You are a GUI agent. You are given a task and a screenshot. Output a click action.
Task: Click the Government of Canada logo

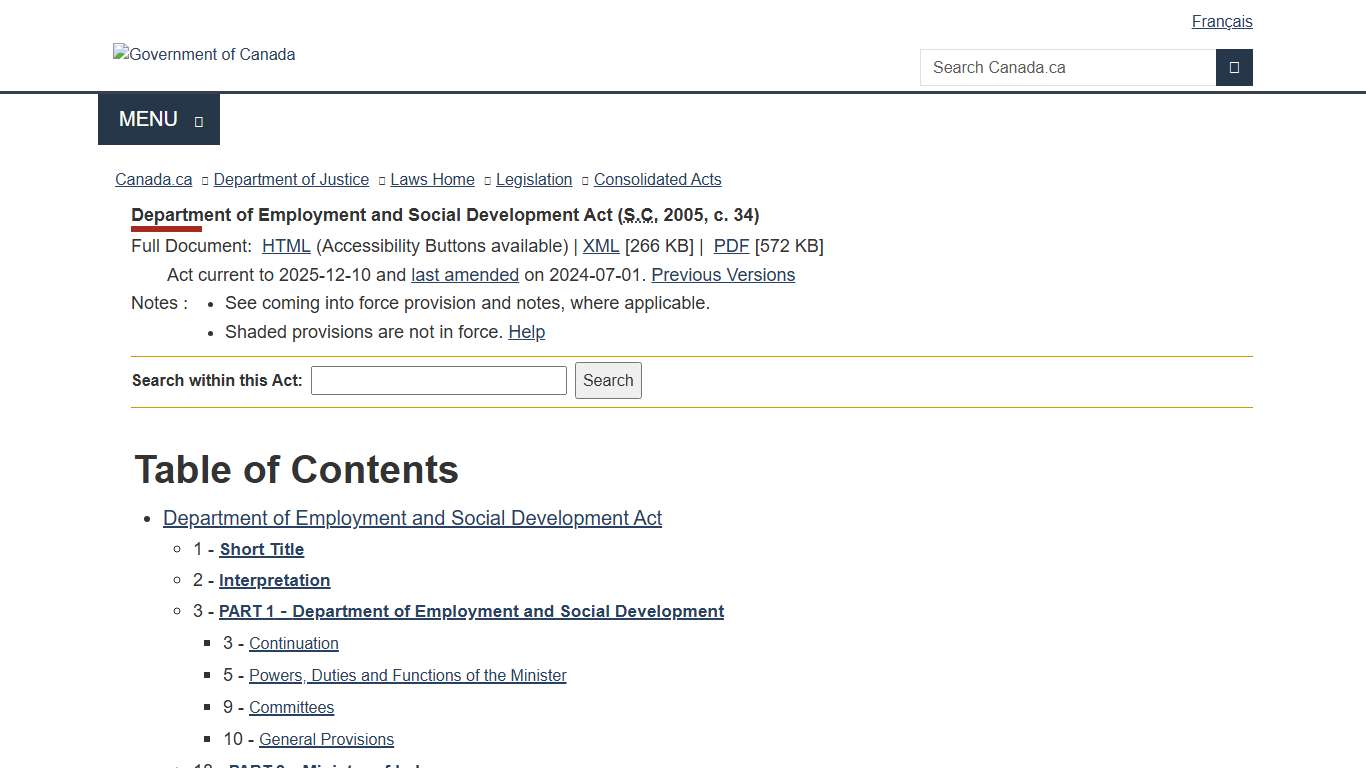click(204, 54)
